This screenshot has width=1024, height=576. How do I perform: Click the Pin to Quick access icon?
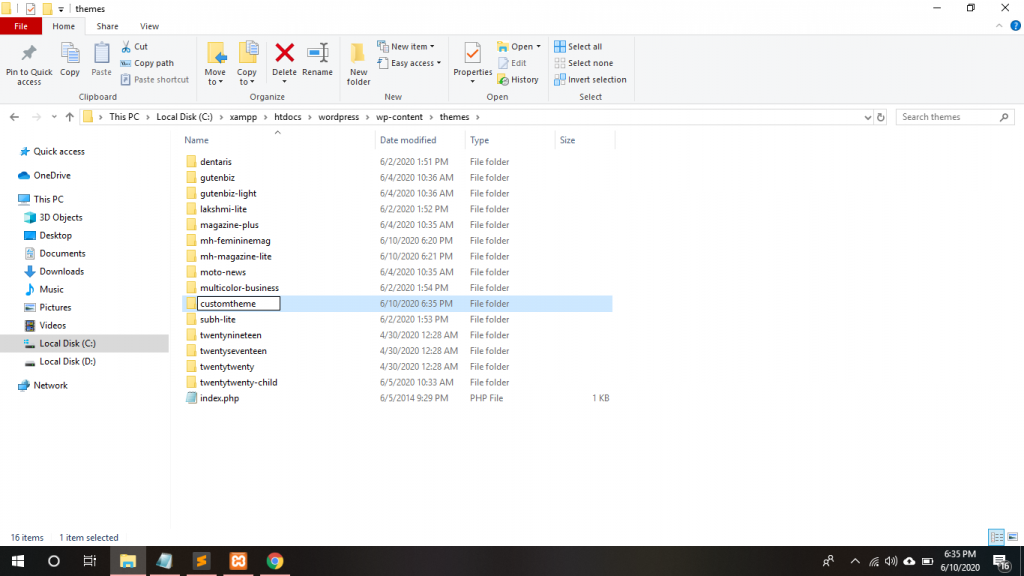(x=29, y=55)
